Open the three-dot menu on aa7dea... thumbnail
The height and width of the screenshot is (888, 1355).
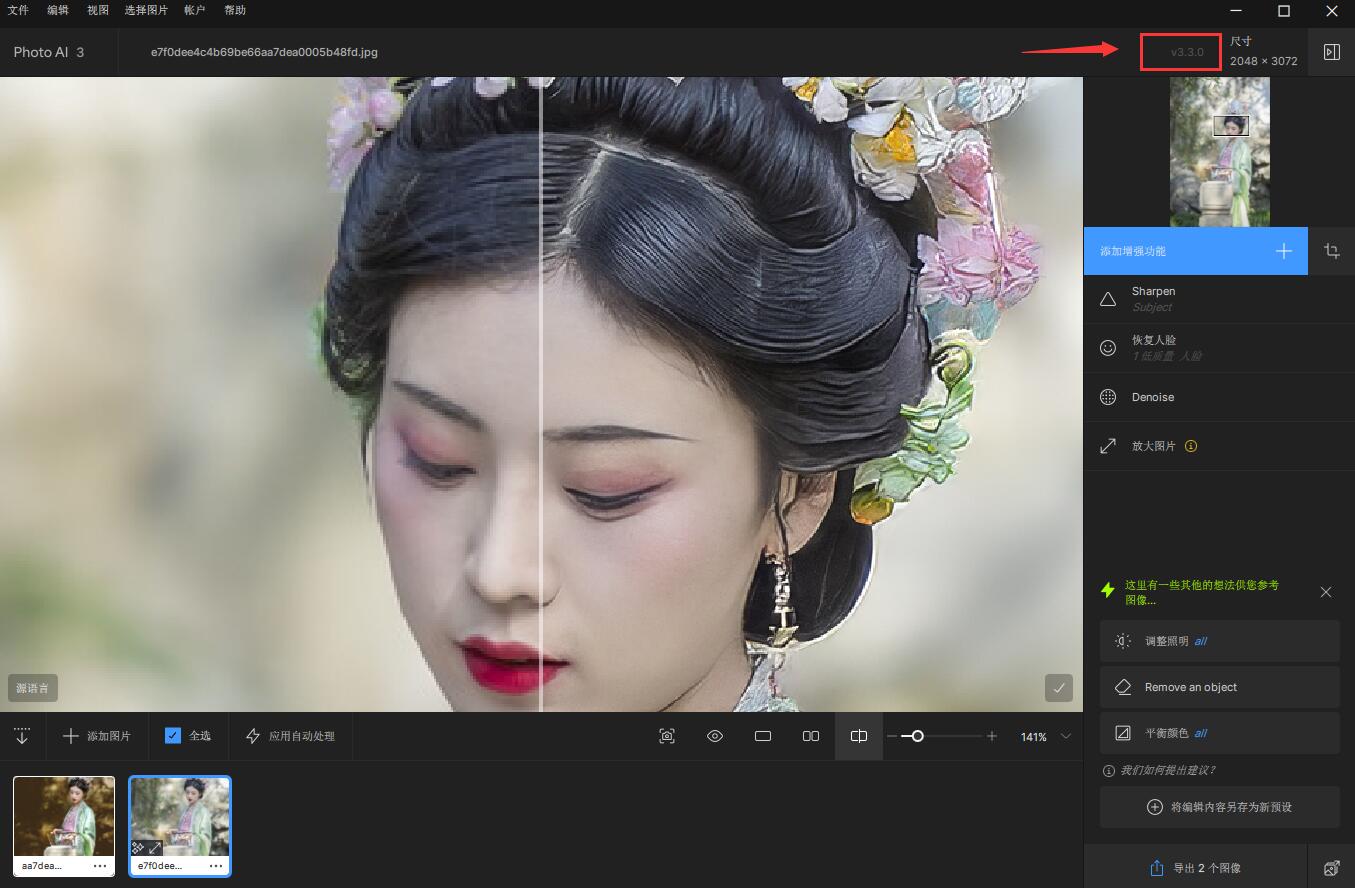coord(101,866)
